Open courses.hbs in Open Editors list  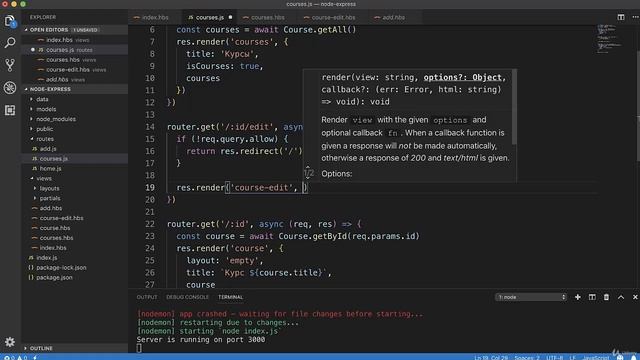click(x=74, y=60)
